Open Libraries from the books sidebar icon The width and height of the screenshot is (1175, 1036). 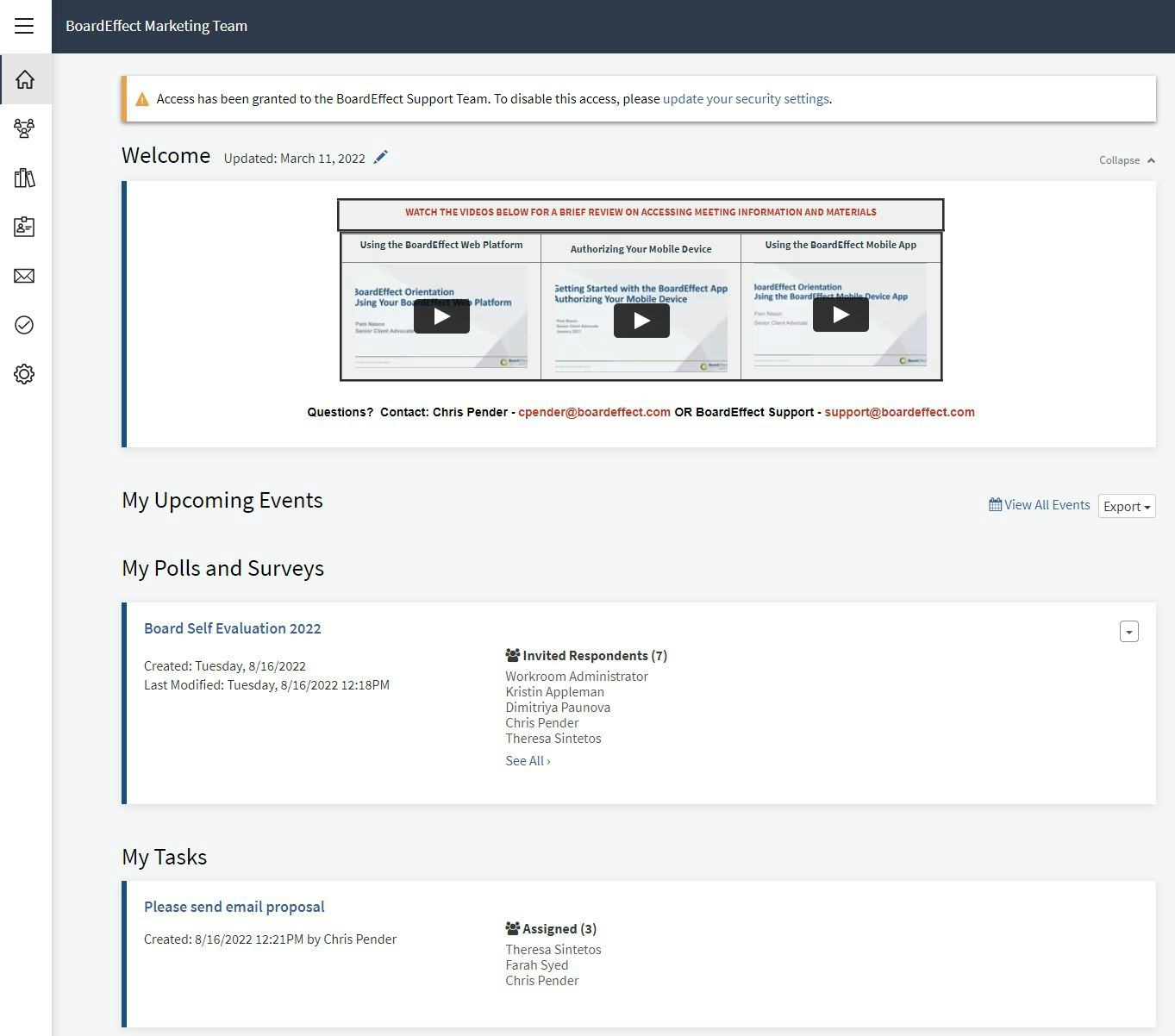[24, 178]
